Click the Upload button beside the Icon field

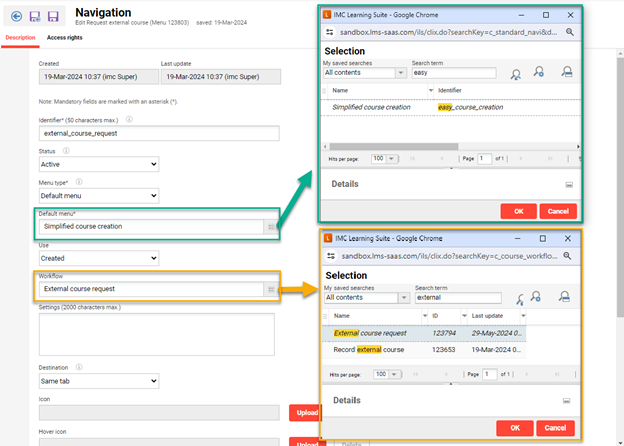305,412
